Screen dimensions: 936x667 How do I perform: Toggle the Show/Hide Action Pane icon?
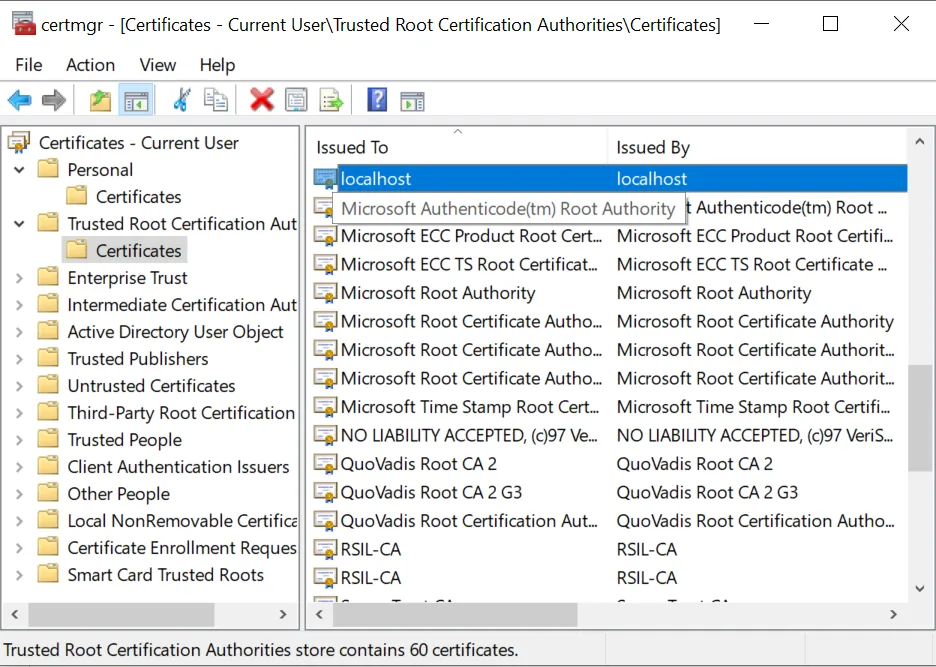click(x=412, y=100)
